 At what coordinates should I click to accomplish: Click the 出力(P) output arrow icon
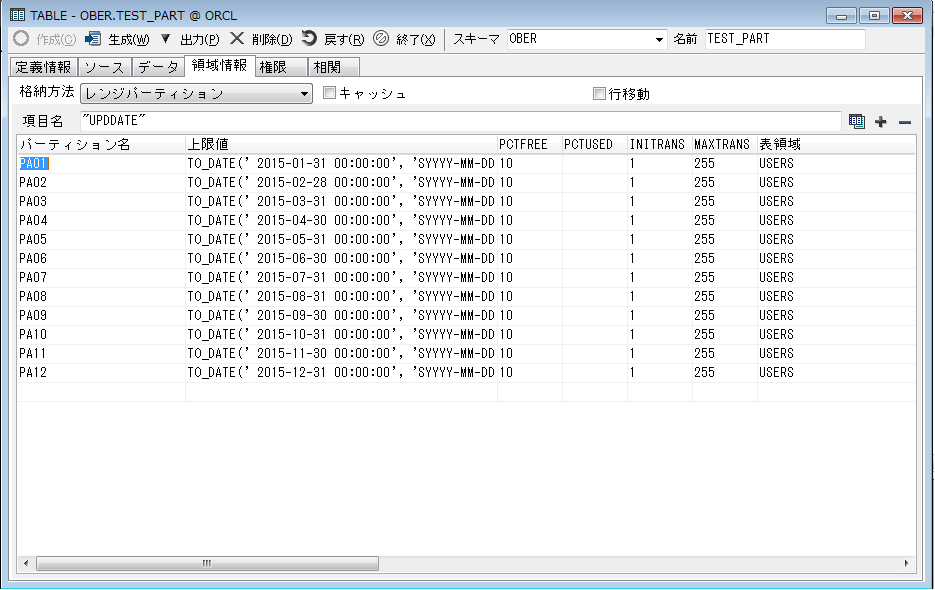tap(166, 39)
